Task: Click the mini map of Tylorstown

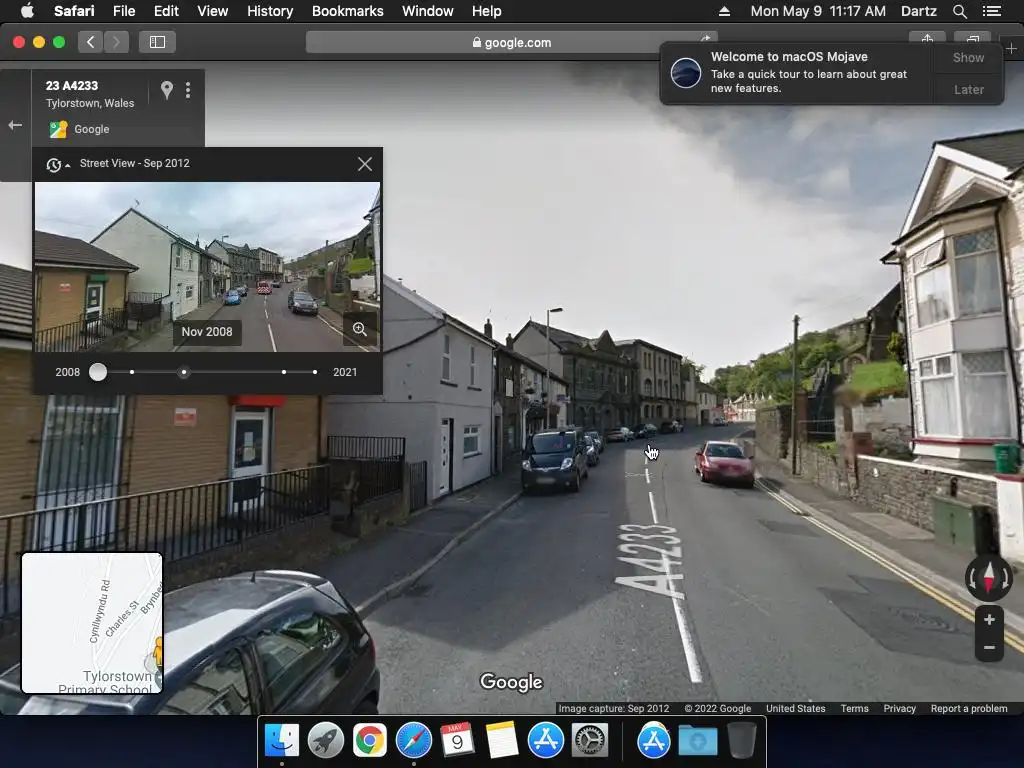Action: coord(92,623)
